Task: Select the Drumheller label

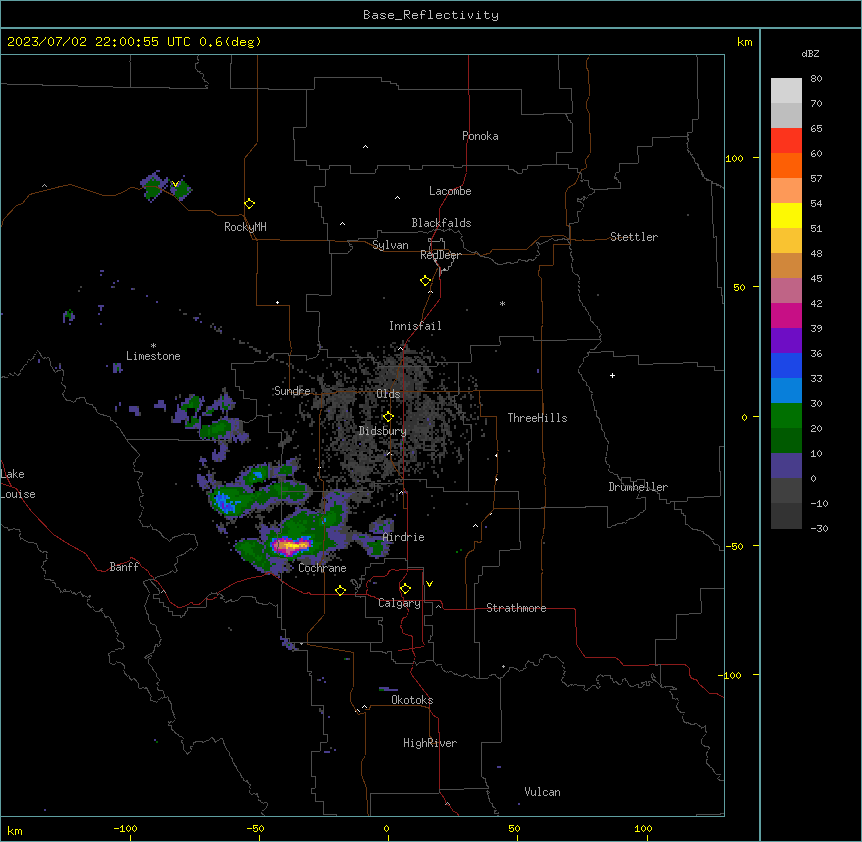Action: 638,487
